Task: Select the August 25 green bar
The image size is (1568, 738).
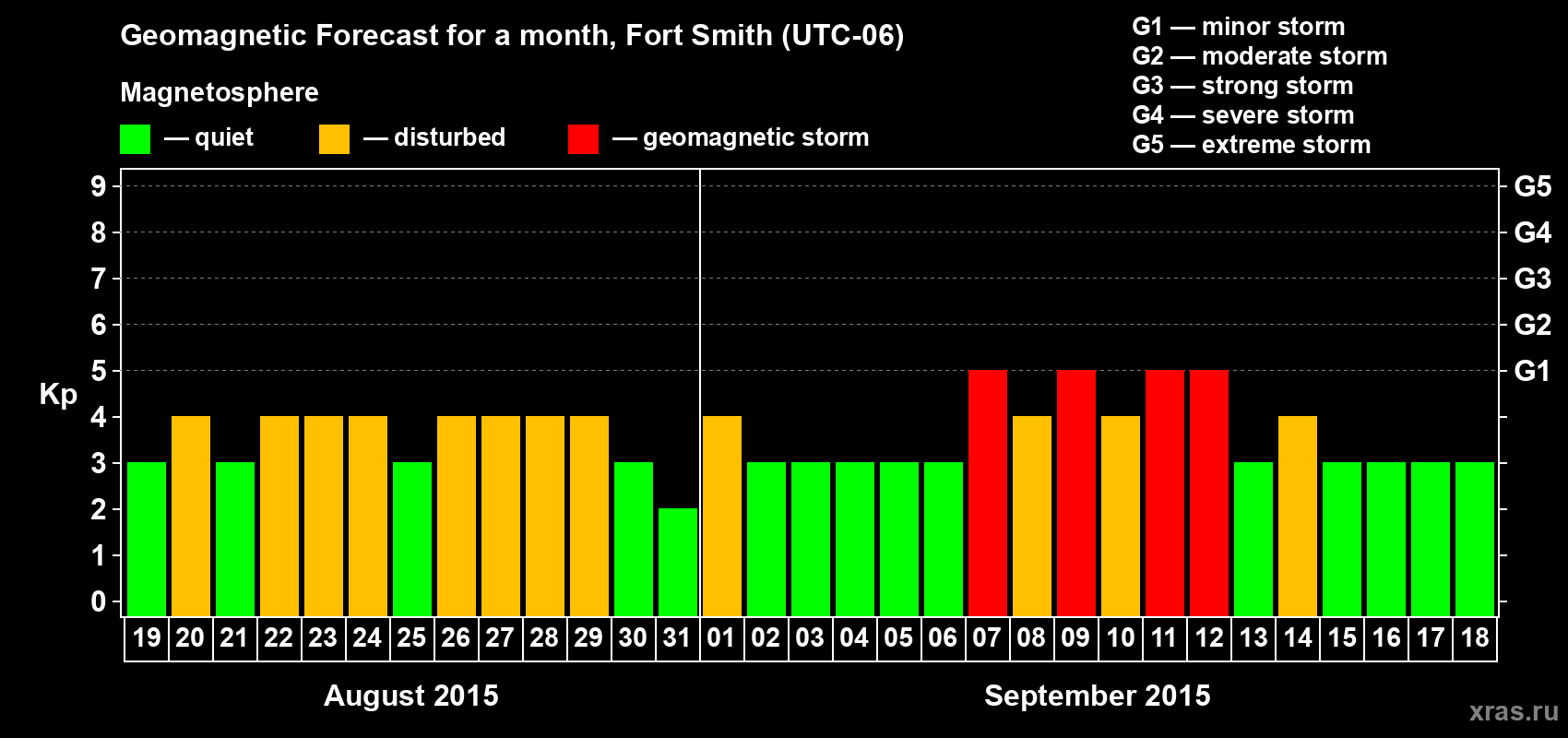Action: (412, 539)
